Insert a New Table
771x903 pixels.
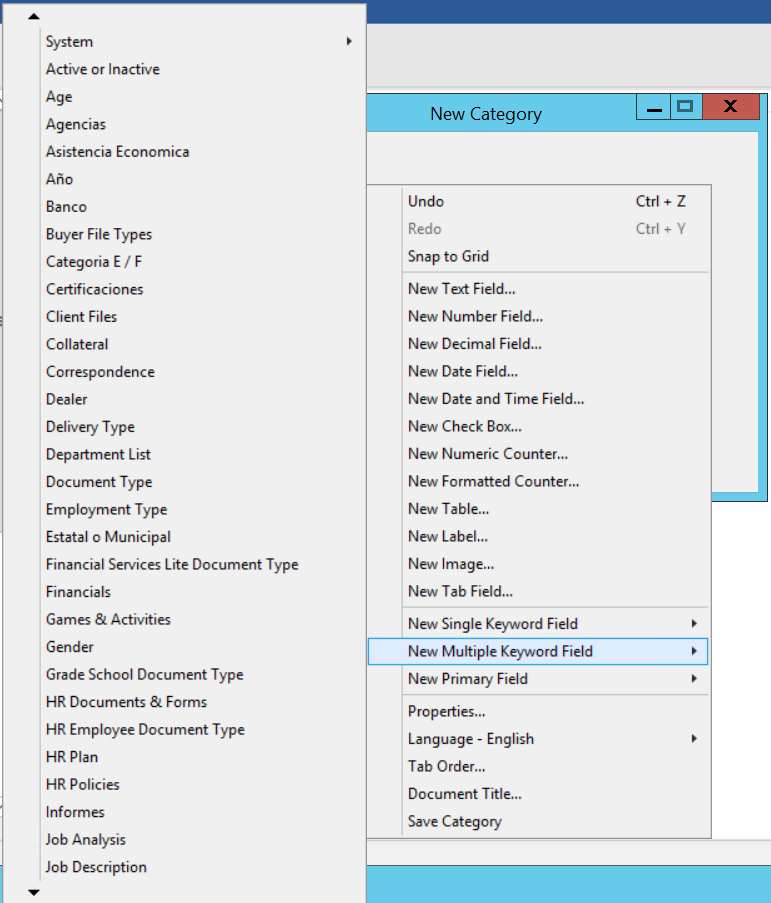(x=538, y=509)
